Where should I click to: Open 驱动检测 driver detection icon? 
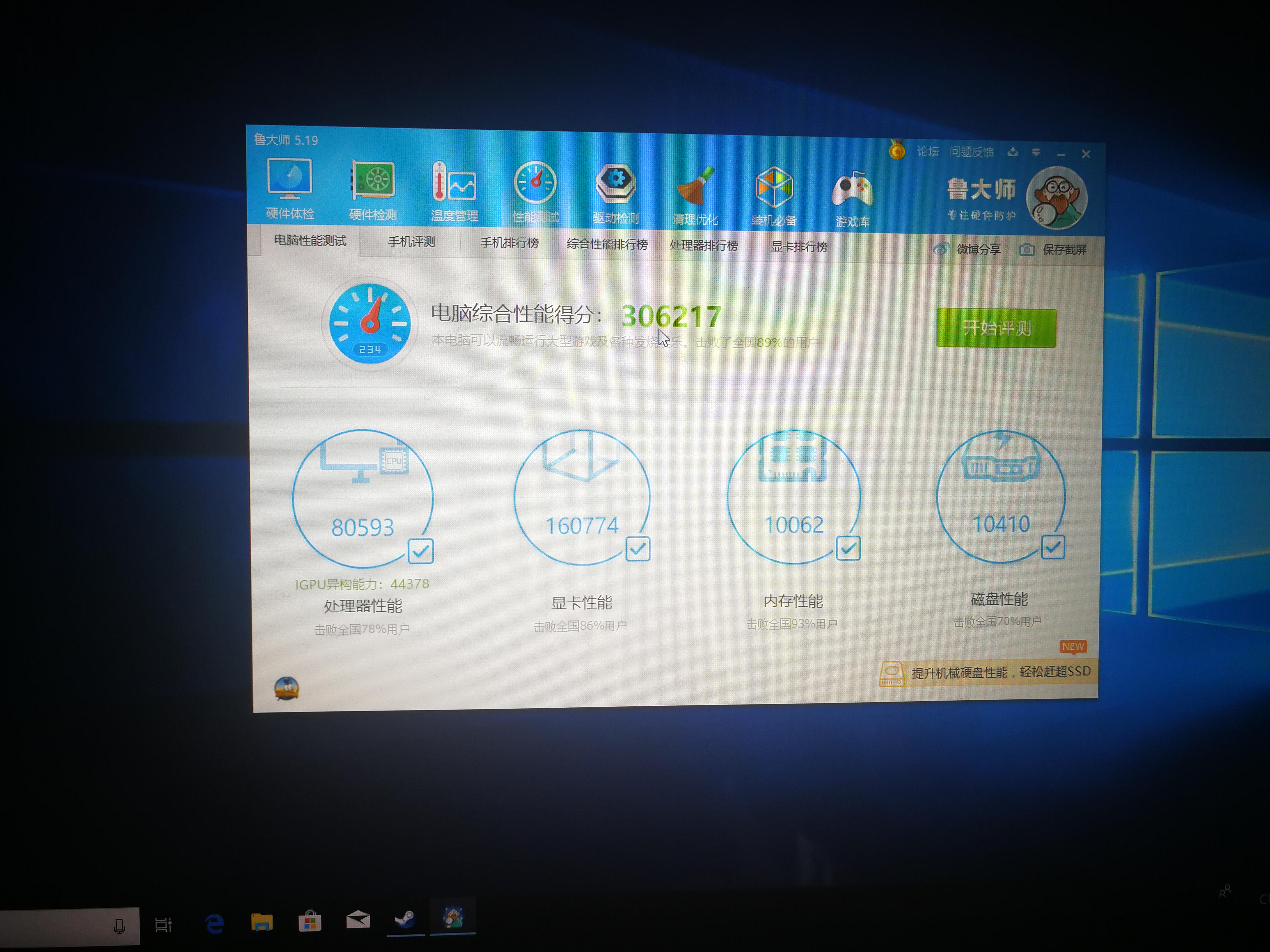point(615,194)
